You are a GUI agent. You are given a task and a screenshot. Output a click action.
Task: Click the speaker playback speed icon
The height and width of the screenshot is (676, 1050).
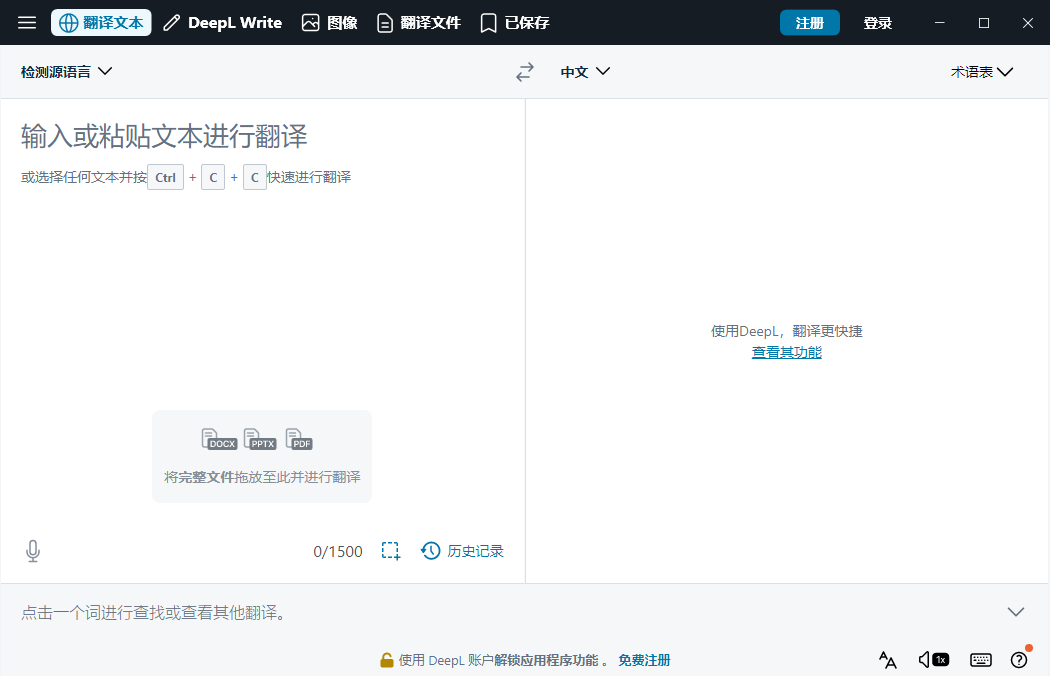click(x=933, y=660)
